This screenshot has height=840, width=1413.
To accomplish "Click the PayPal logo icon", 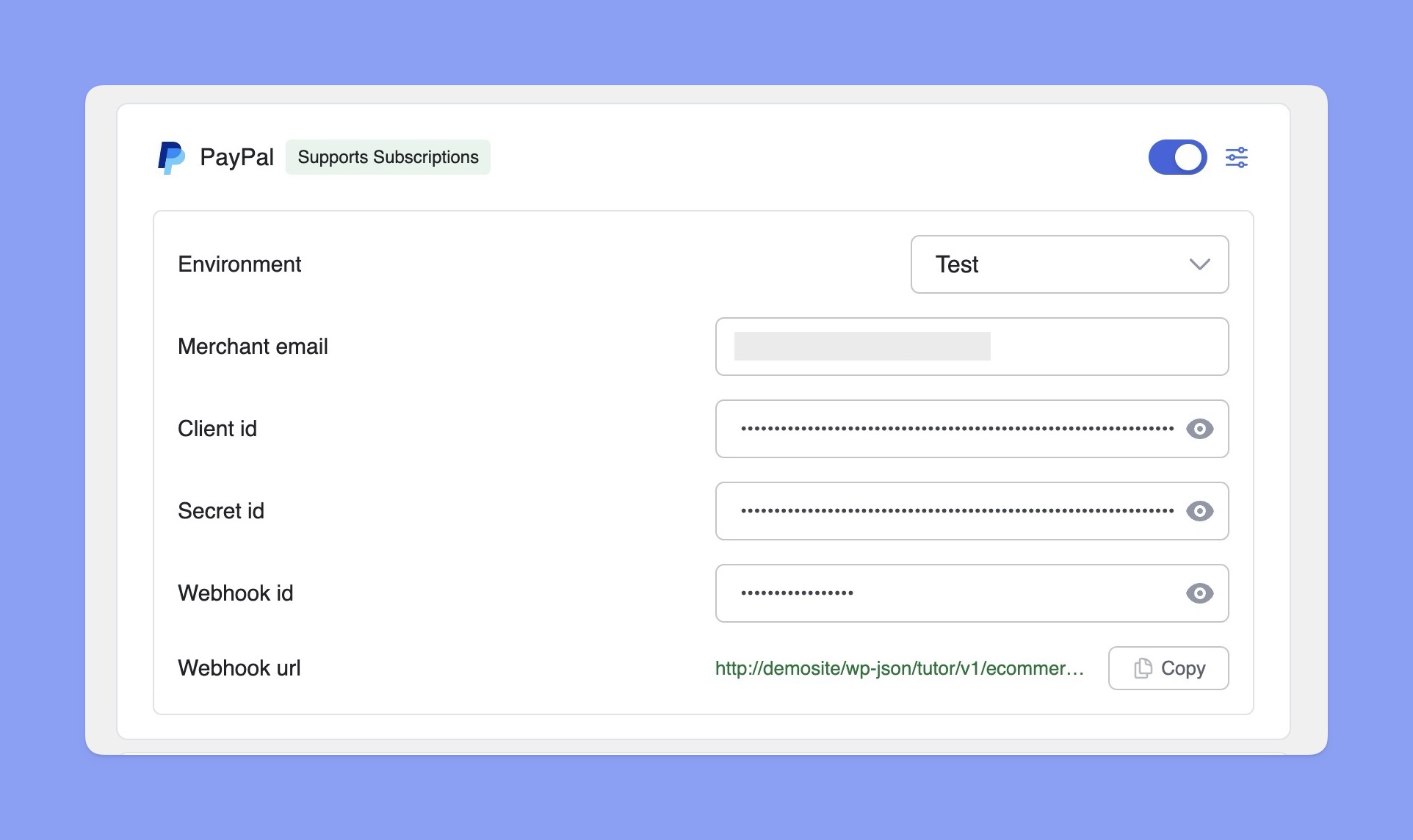I will coord(171,157).
